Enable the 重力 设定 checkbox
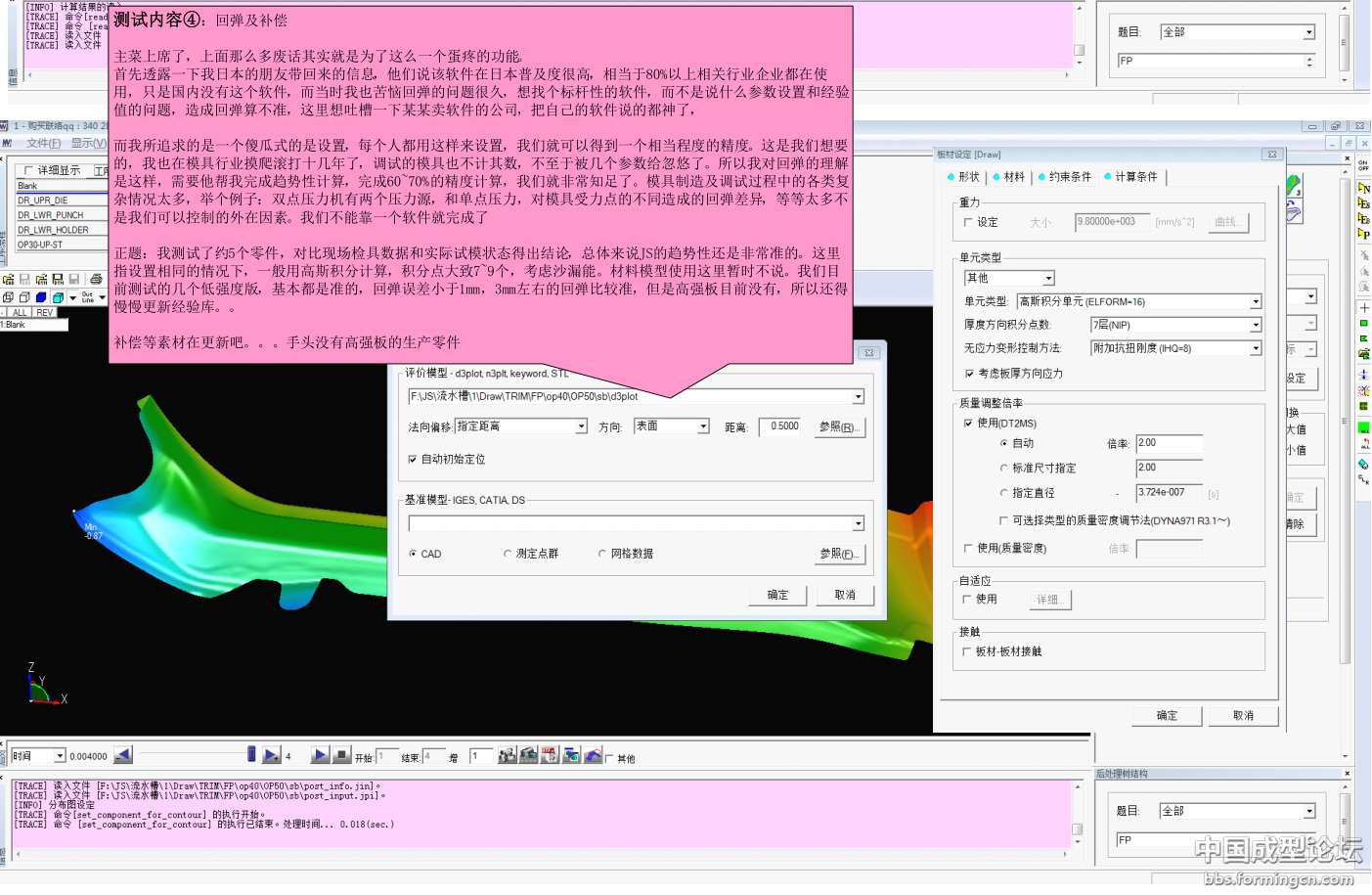This screenshot has width=1372, height=895. [968, 222]
